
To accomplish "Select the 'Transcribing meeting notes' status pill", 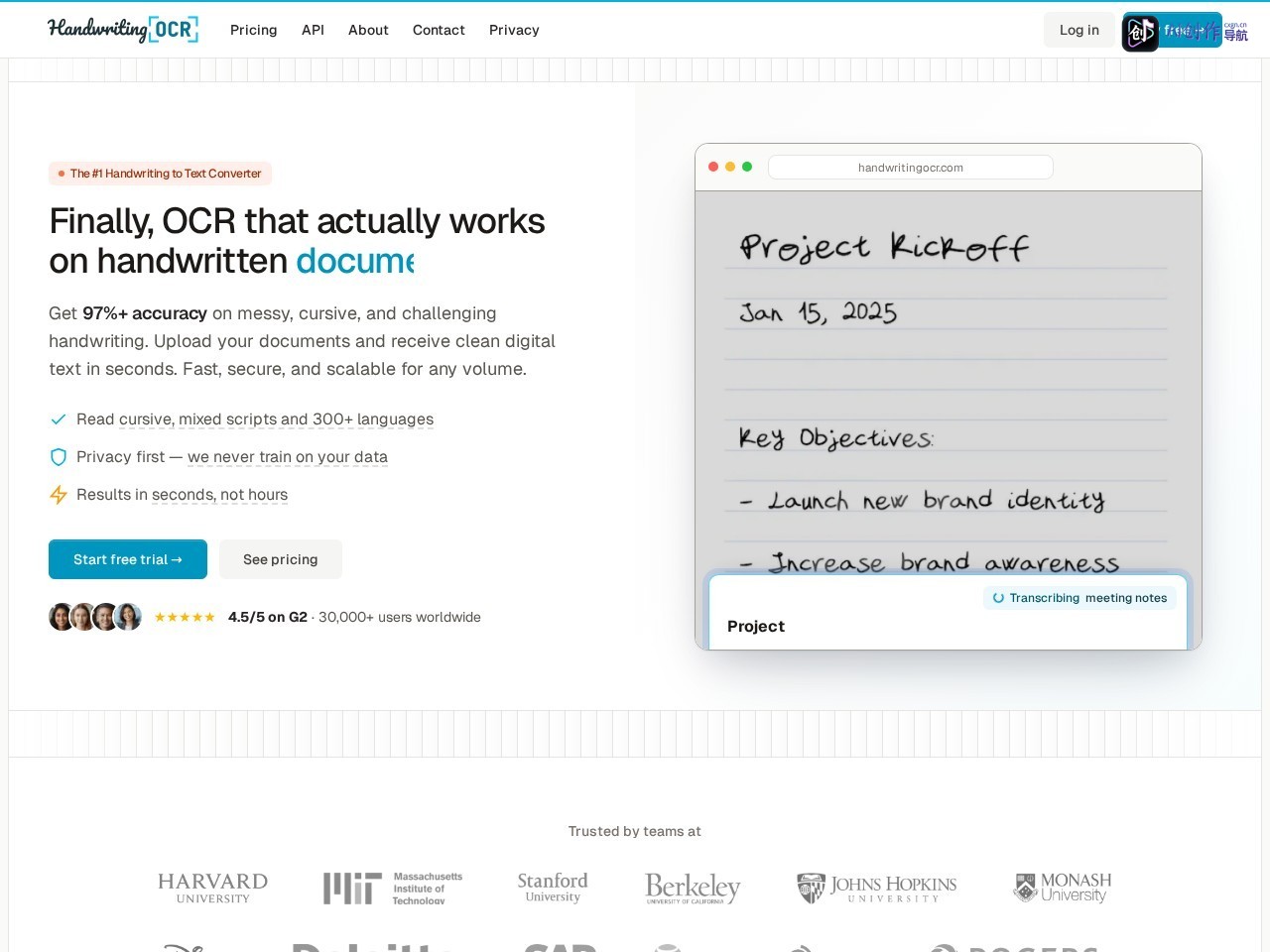I will 1079,598.
